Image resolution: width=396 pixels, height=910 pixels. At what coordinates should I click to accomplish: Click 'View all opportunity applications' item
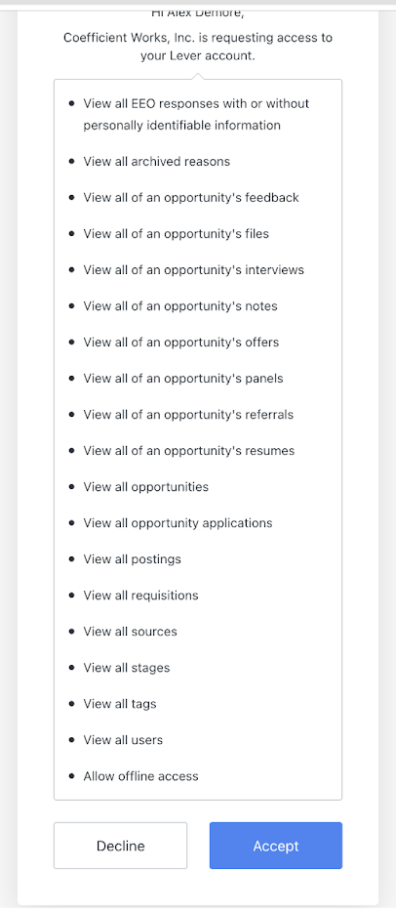point(178,523)
